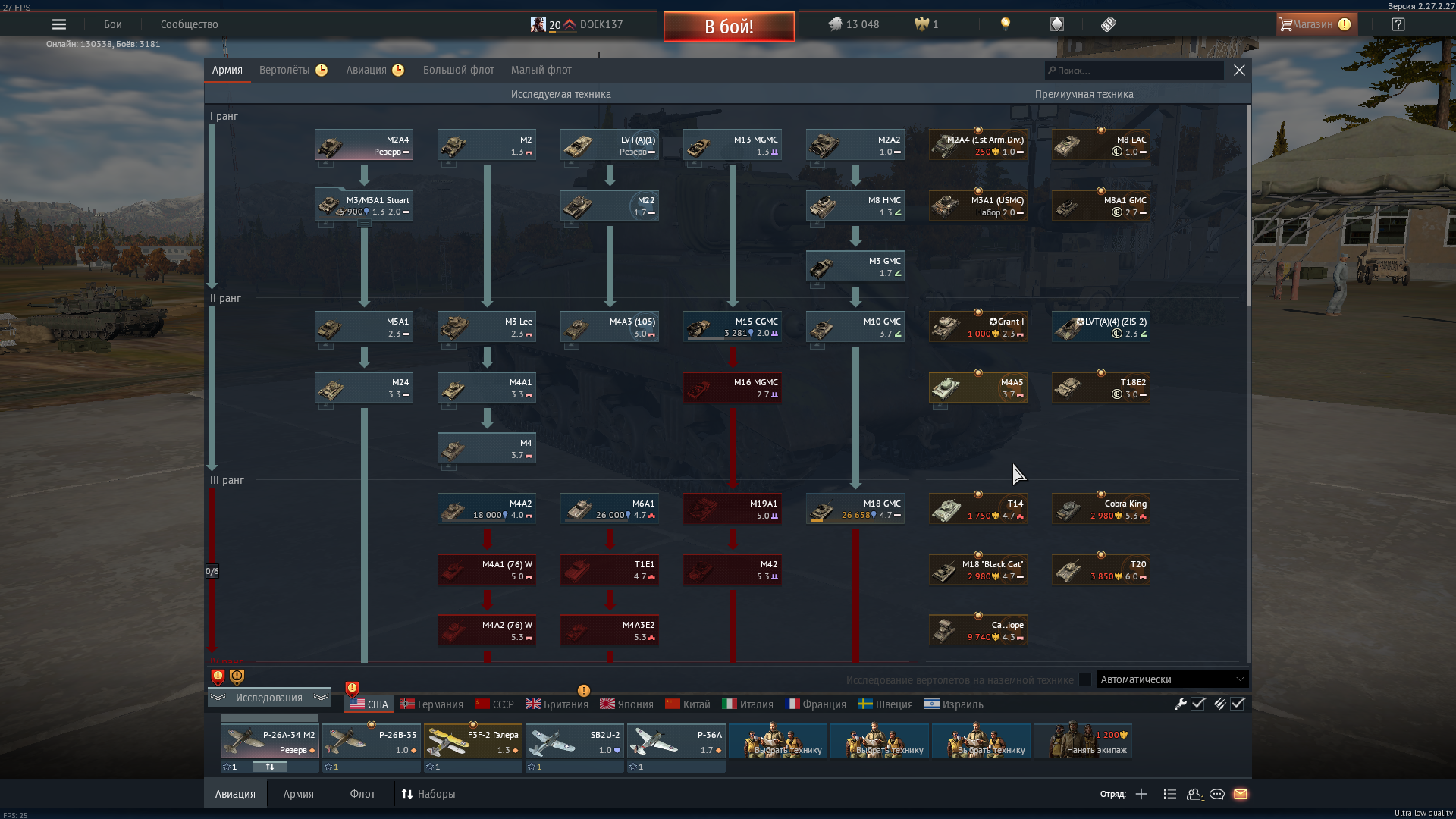Screen dimensions: 1456x819
Task: Open player profile DOEK137
Action: 577,24
